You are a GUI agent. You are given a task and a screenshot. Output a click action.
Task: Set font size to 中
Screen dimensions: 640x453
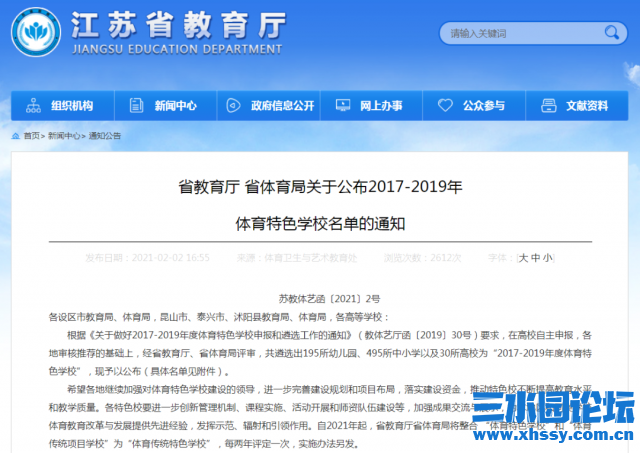coord(536,258)
